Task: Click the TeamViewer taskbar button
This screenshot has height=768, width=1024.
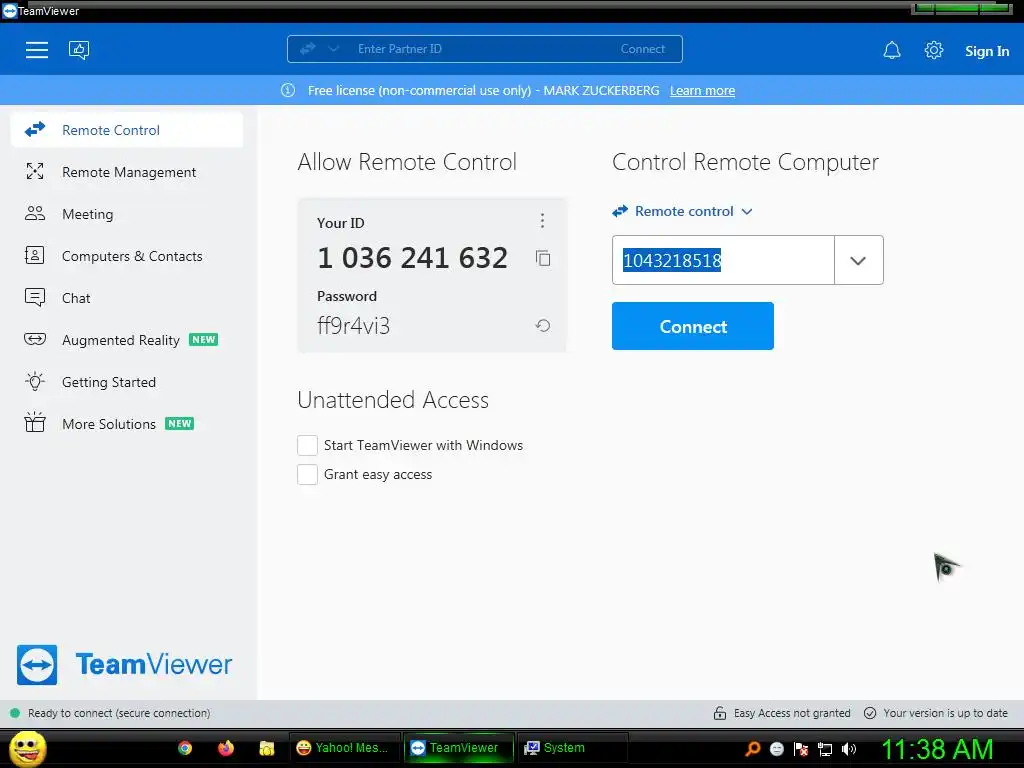Action: point(458,748)
